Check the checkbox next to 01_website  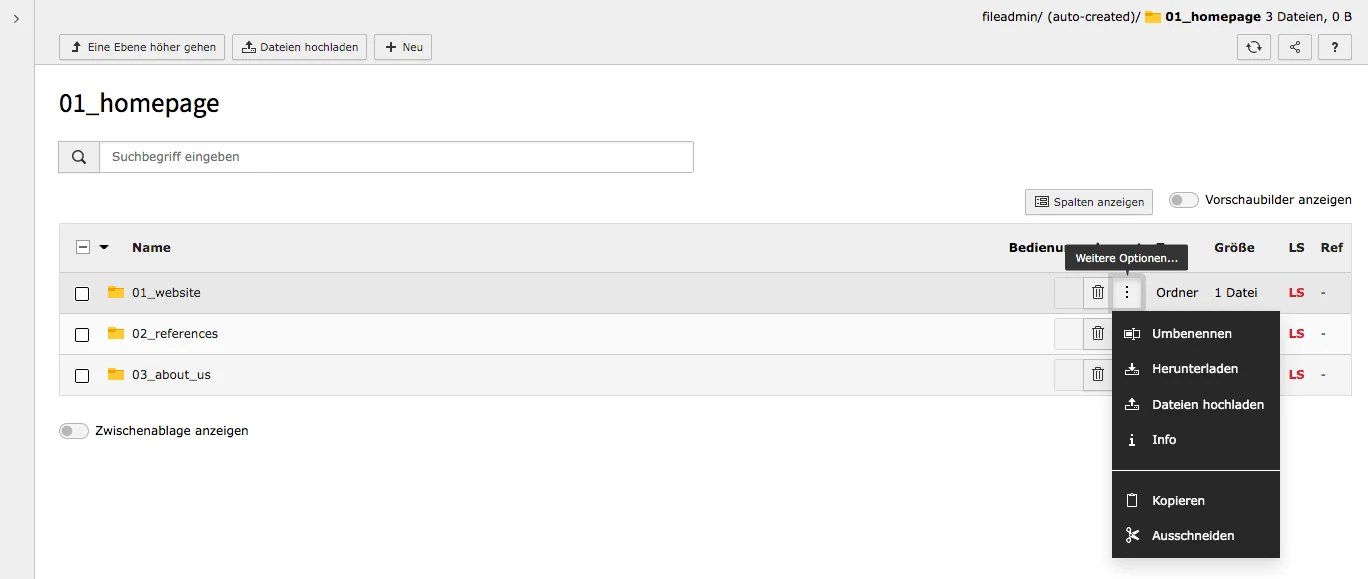(x=82, y=293)
